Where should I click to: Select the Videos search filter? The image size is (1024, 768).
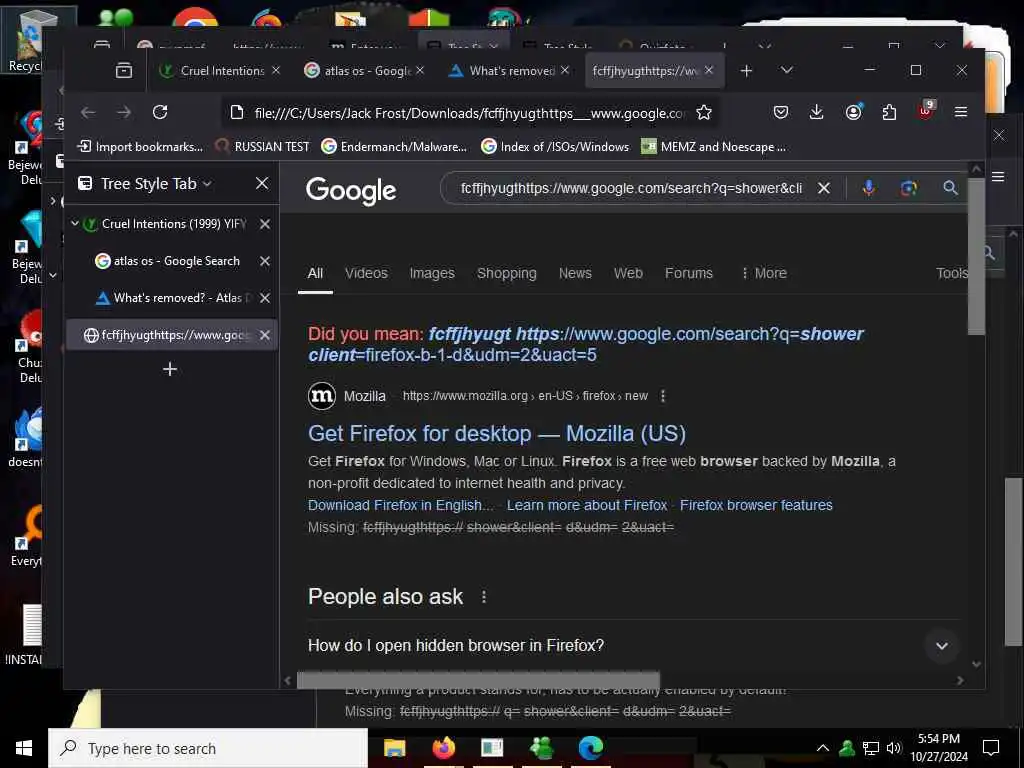[x=366, y=273]
